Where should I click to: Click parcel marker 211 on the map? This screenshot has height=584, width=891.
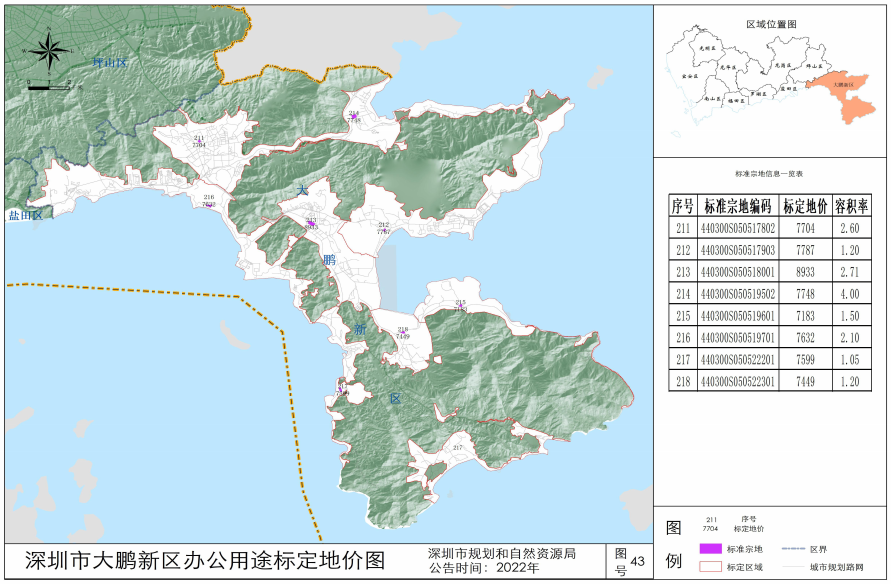(199, 141)
